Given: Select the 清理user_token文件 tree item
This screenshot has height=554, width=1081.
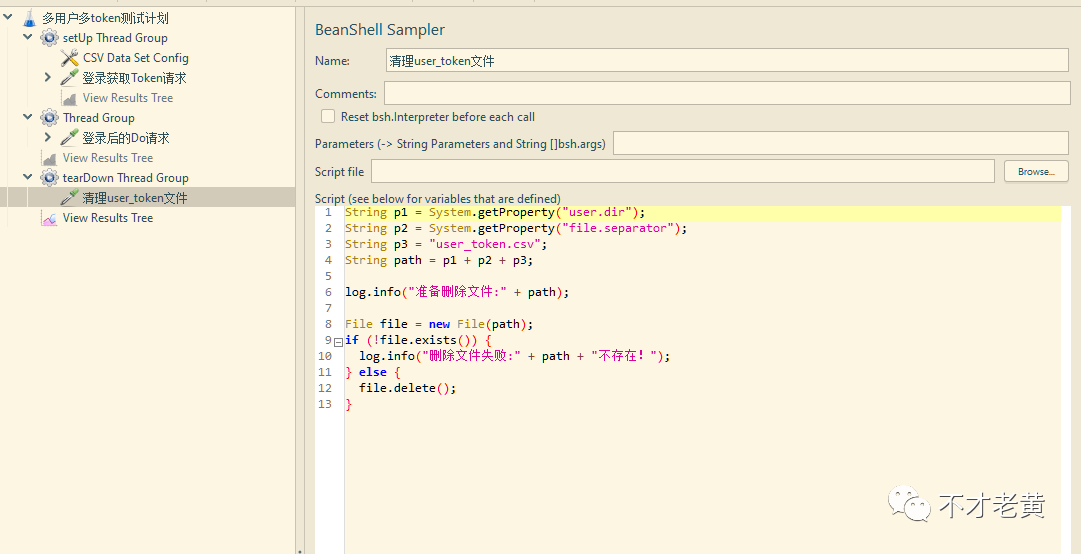Looking at the screenshot, I should pos(135,198).
